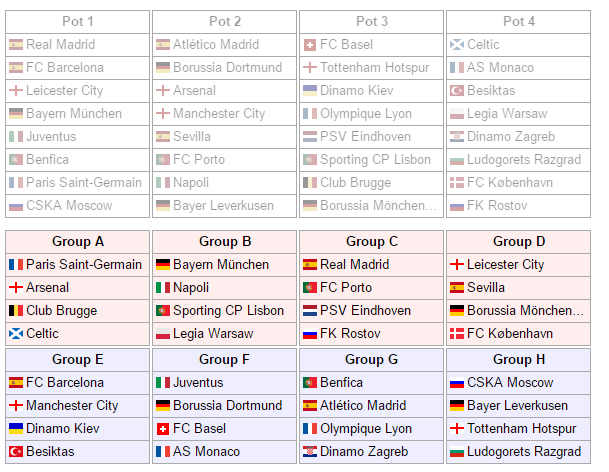Click the Ukrainian flag beside Dinamo Kiev in Group E

click(x=16, y=429)
